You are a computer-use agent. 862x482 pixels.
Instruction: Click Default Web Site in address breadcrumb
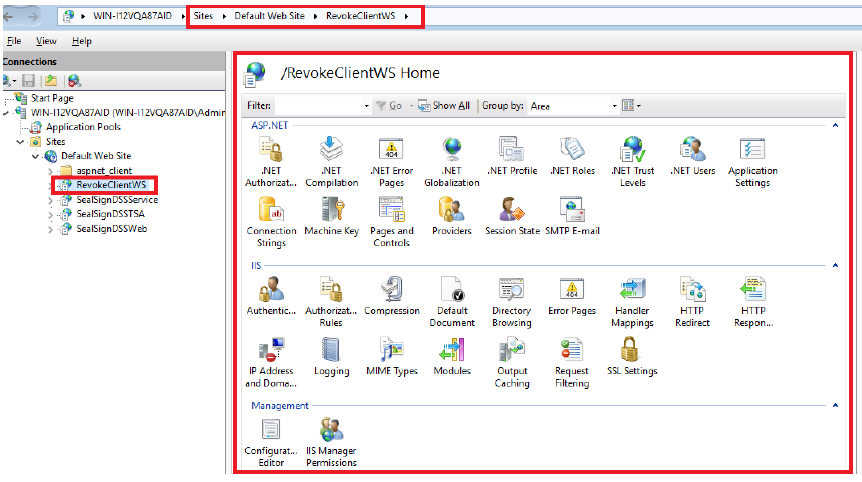[270, 16]
